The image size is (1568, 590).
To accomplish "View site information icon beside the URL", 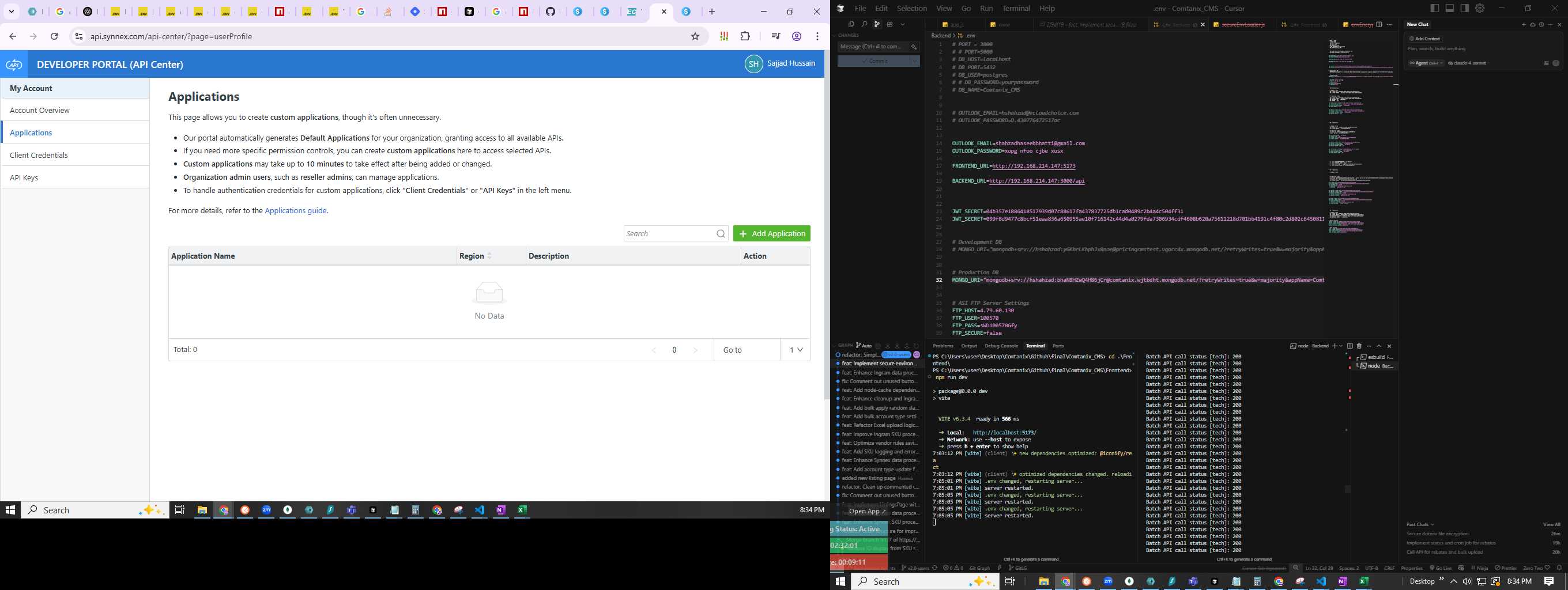I will pyautogui.click(x=78, y=36).
